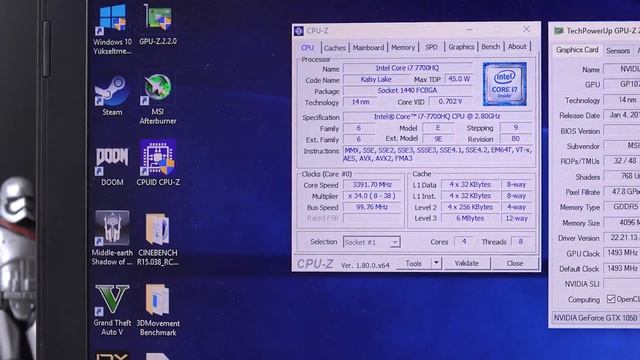Screen dimensions: 640x360
Task: Click the Validate button
Action: tap(467, 263)
